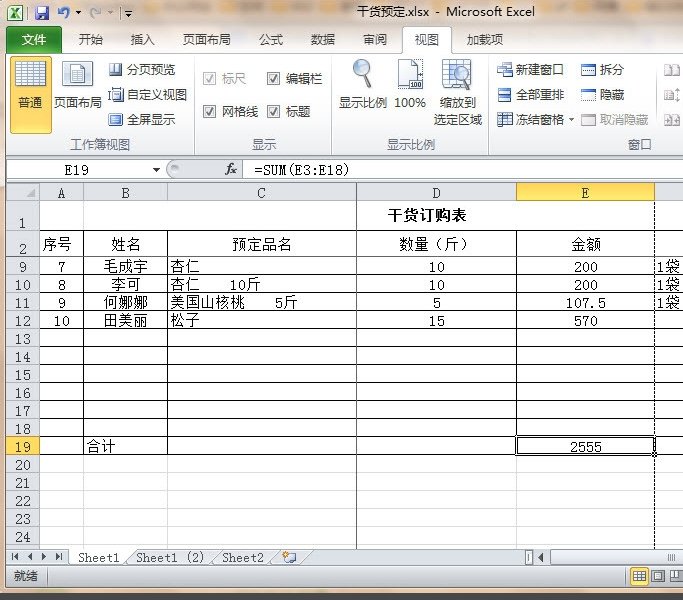Screen dimensions: 683x600
Task: Click the insert new worksheet icon
Action: click(289, 557)
